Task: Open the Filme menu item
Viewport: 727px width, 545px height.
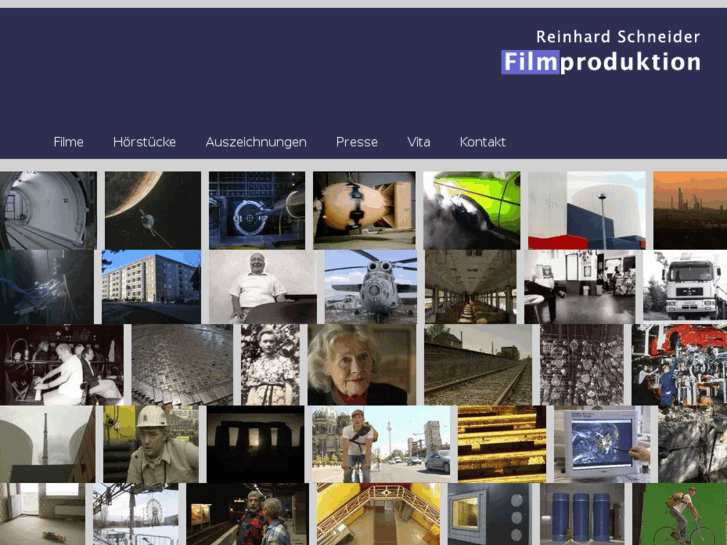Action: click(x=68, y=142)
